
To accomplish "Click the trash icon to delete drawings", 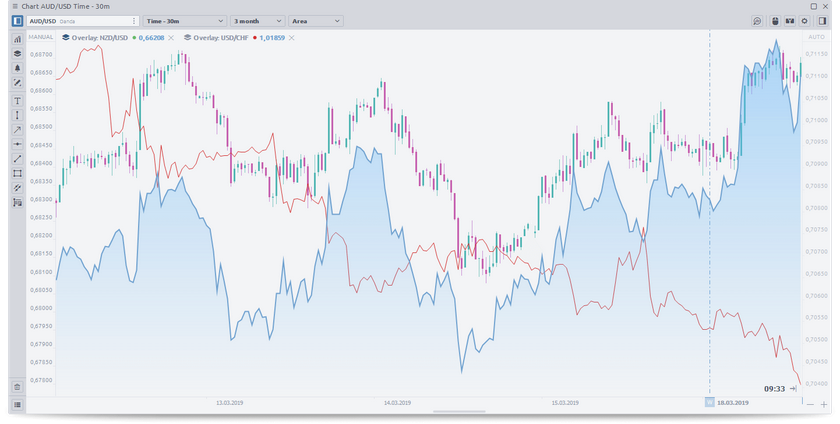I will pos(17,386).
